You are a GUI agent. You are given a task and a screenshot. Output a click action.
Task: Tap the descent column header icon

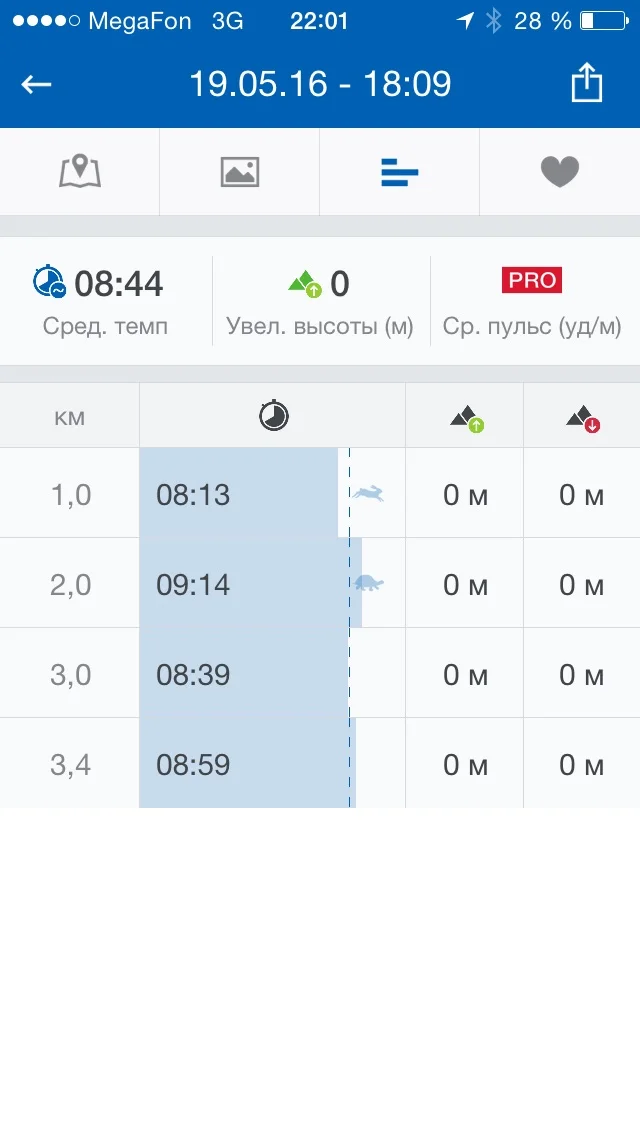pyautogui.click(x=582, y=419)
